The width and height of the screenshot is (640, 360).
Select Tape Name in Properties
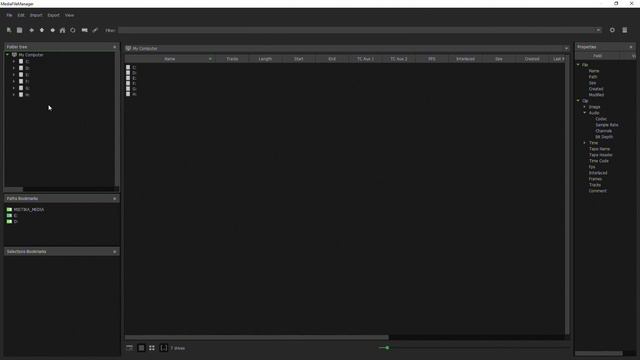[x=600, y=149]
